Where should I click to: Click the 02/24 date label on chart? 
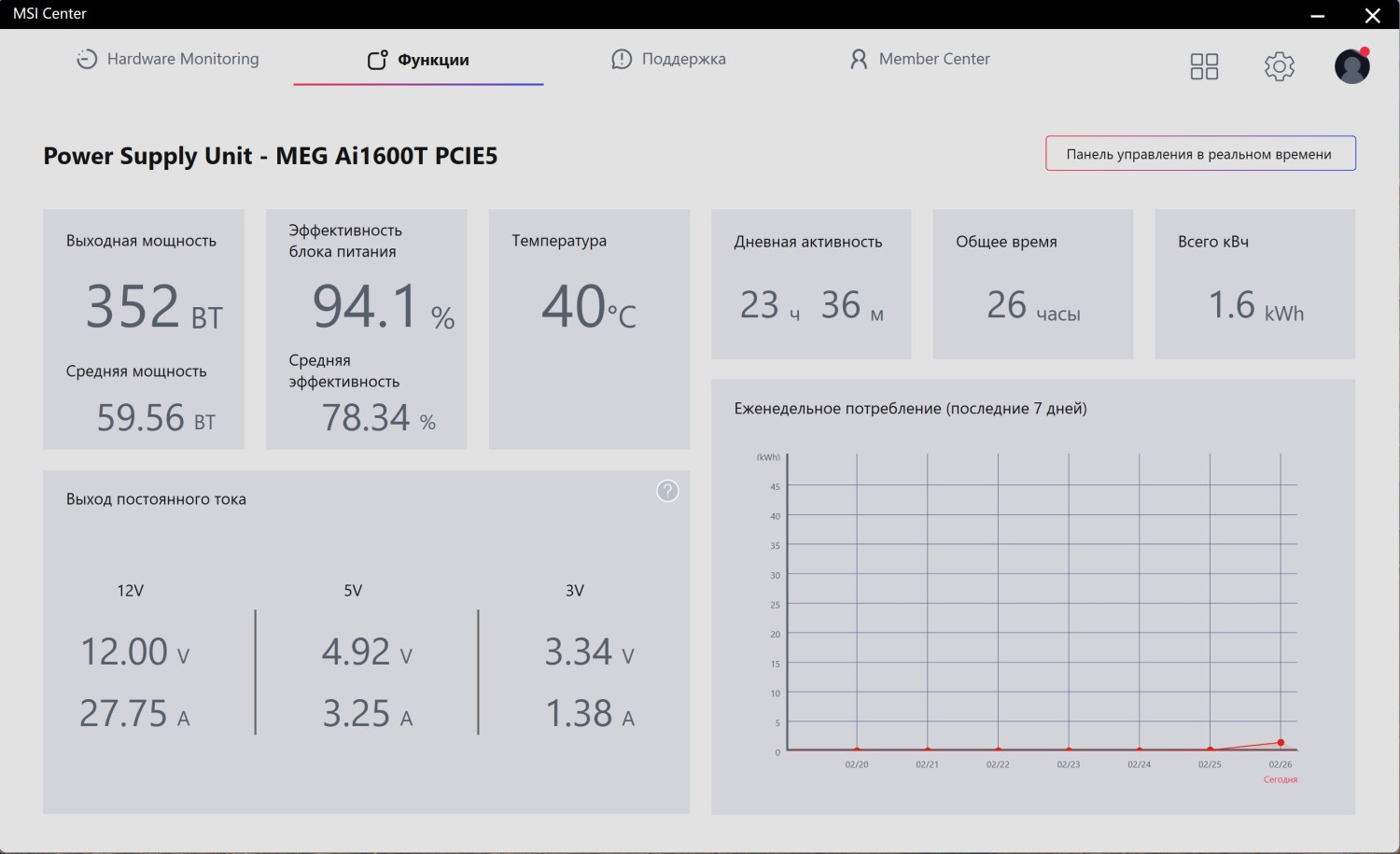[x=1139, y=764]
